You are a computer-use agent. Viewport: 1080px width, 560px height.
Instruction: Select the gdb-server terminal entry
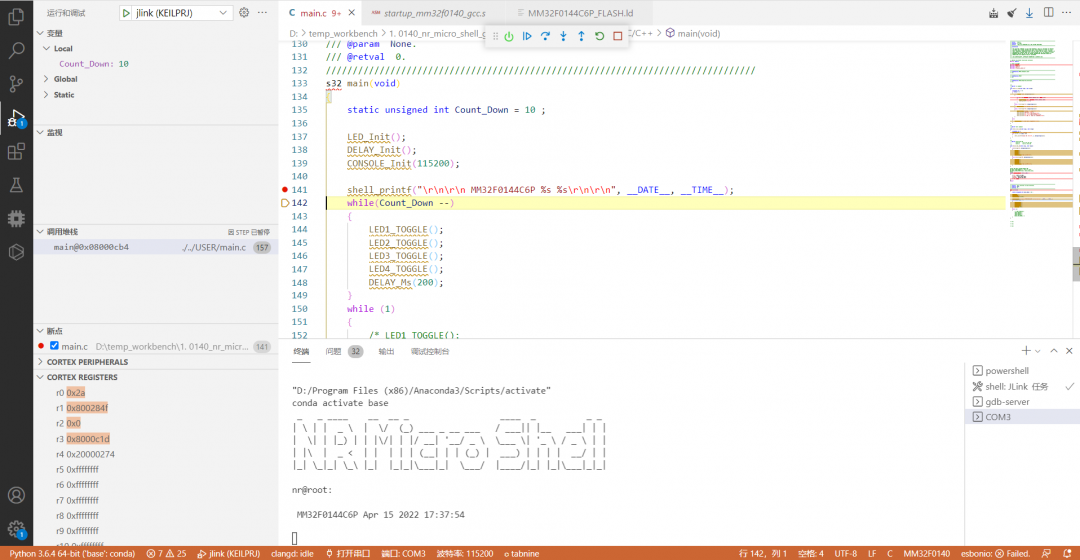(1022, 402)
